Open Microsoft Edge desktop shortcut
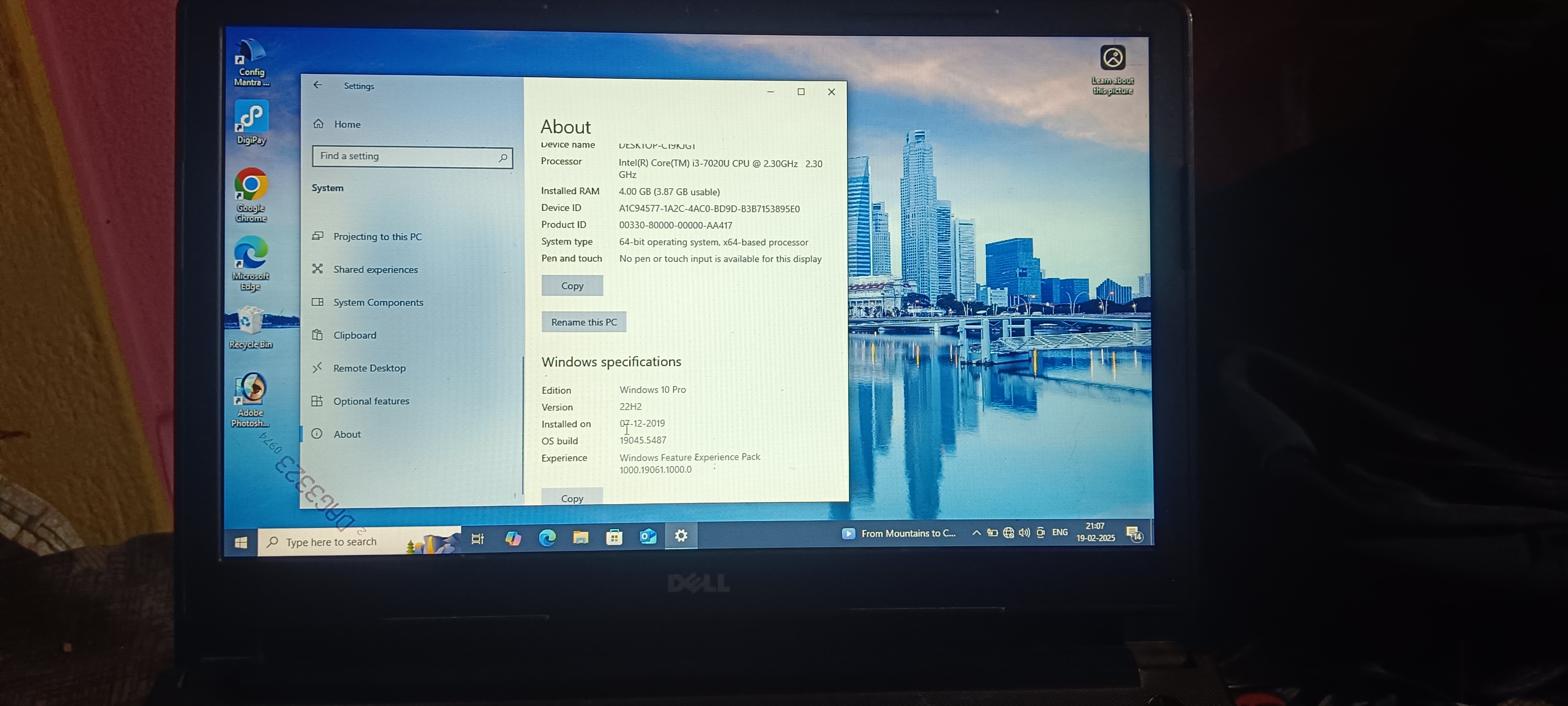 tap(250, 263)
